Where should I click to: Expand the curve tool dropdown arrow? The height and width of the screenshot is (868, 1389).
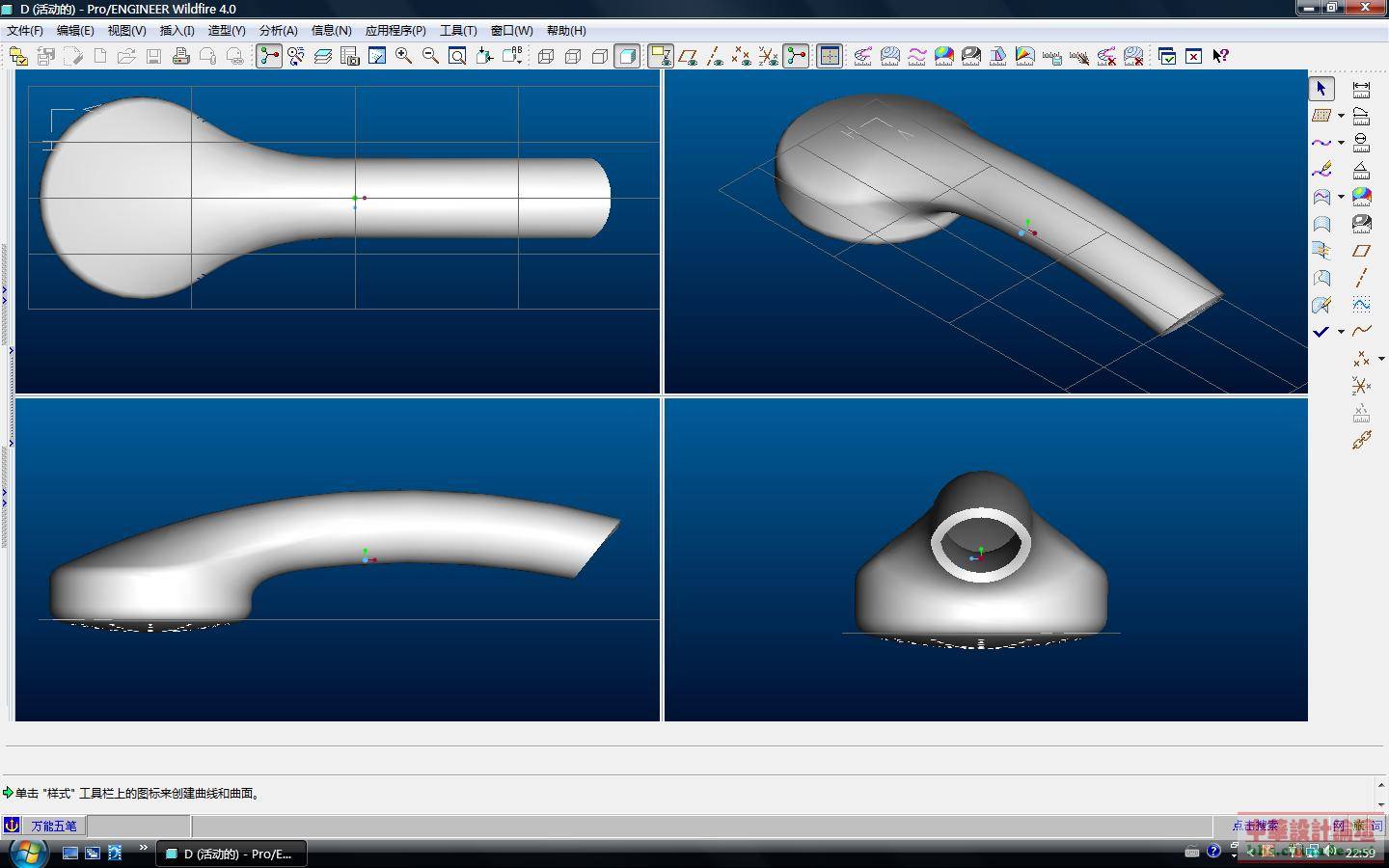[1341, 143]
